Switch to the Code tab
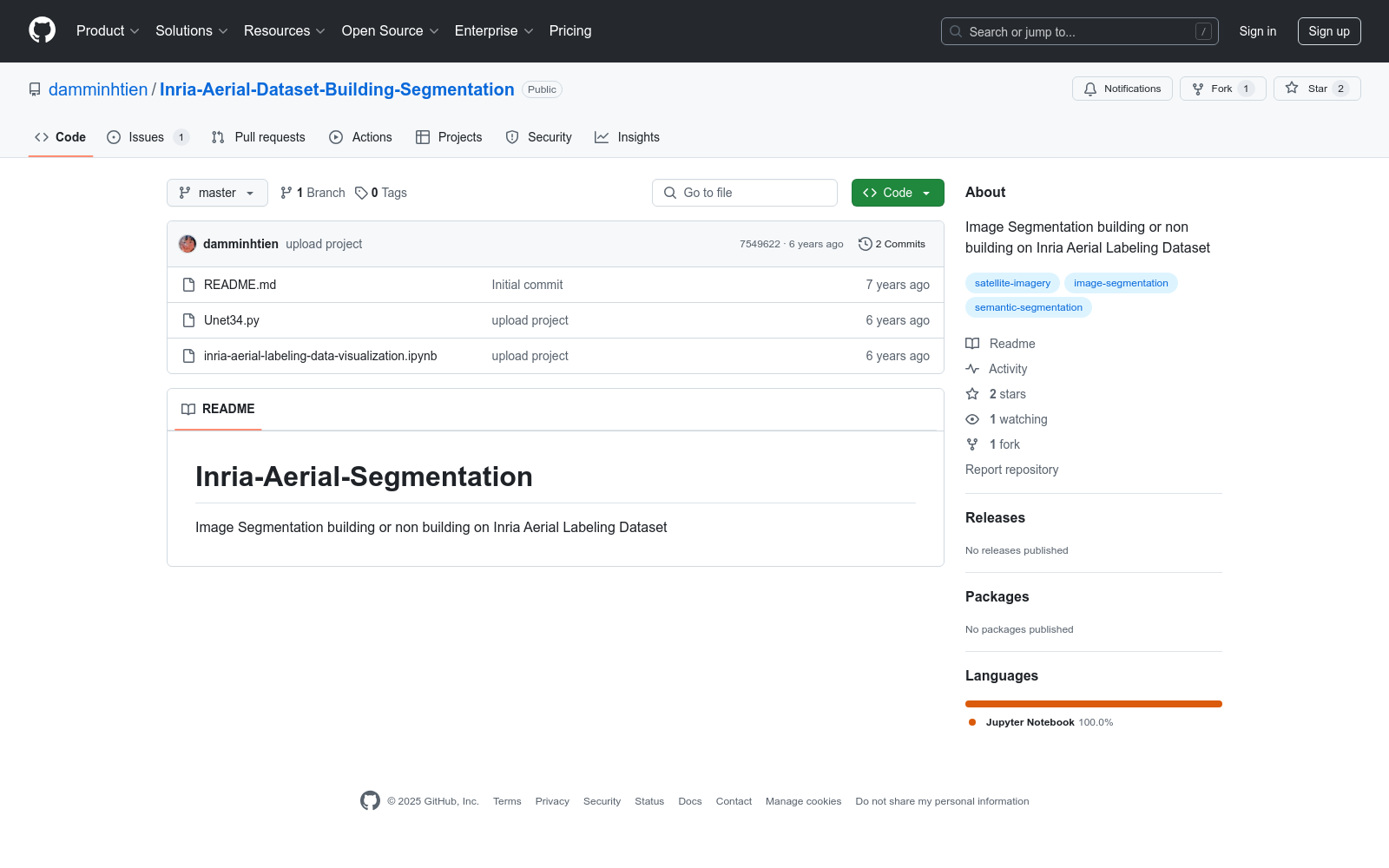Screen dimensions: 1389x868 pos(61,137)
